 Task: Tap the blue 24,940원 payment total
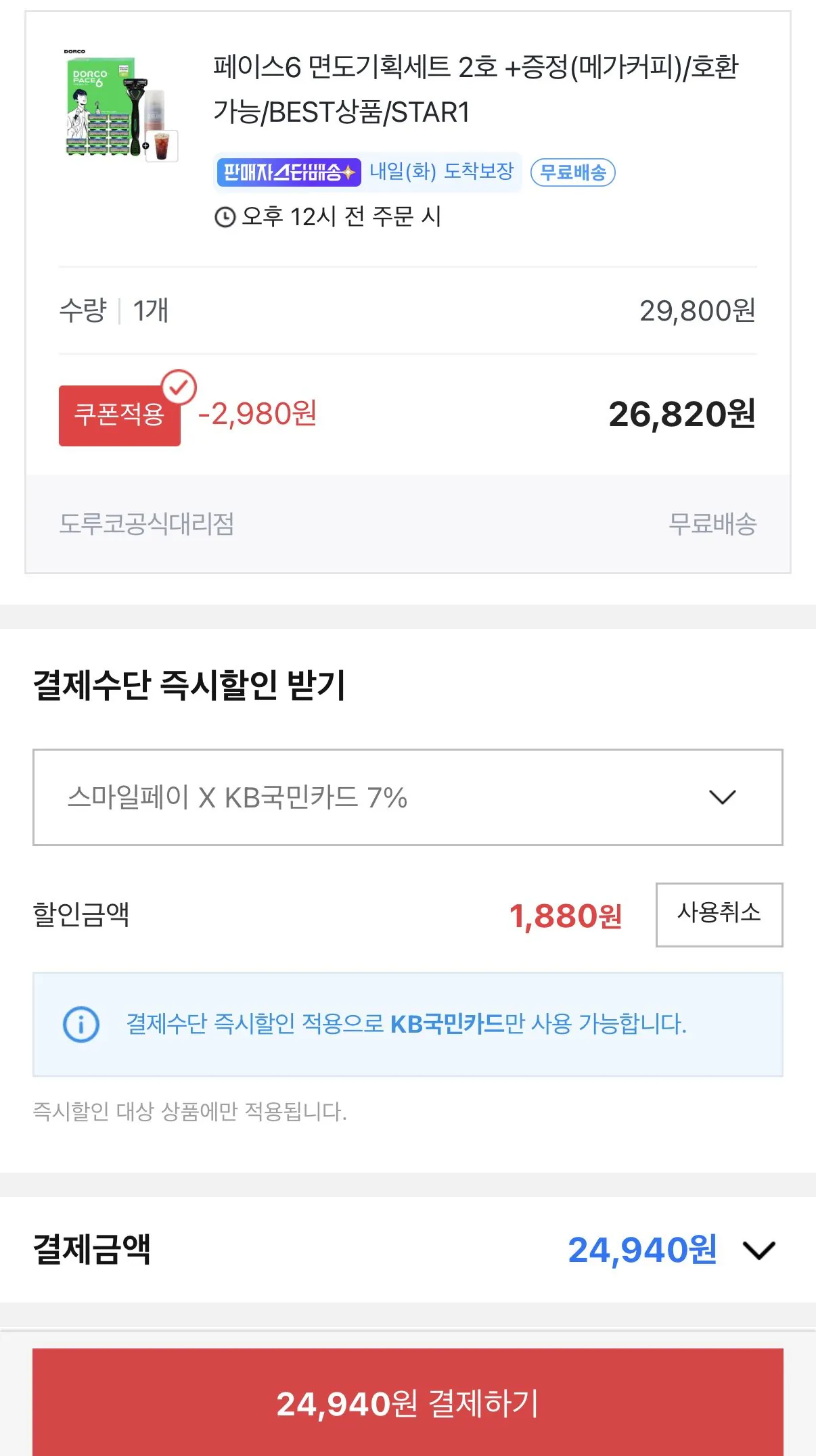click(x=641, y=1250)
